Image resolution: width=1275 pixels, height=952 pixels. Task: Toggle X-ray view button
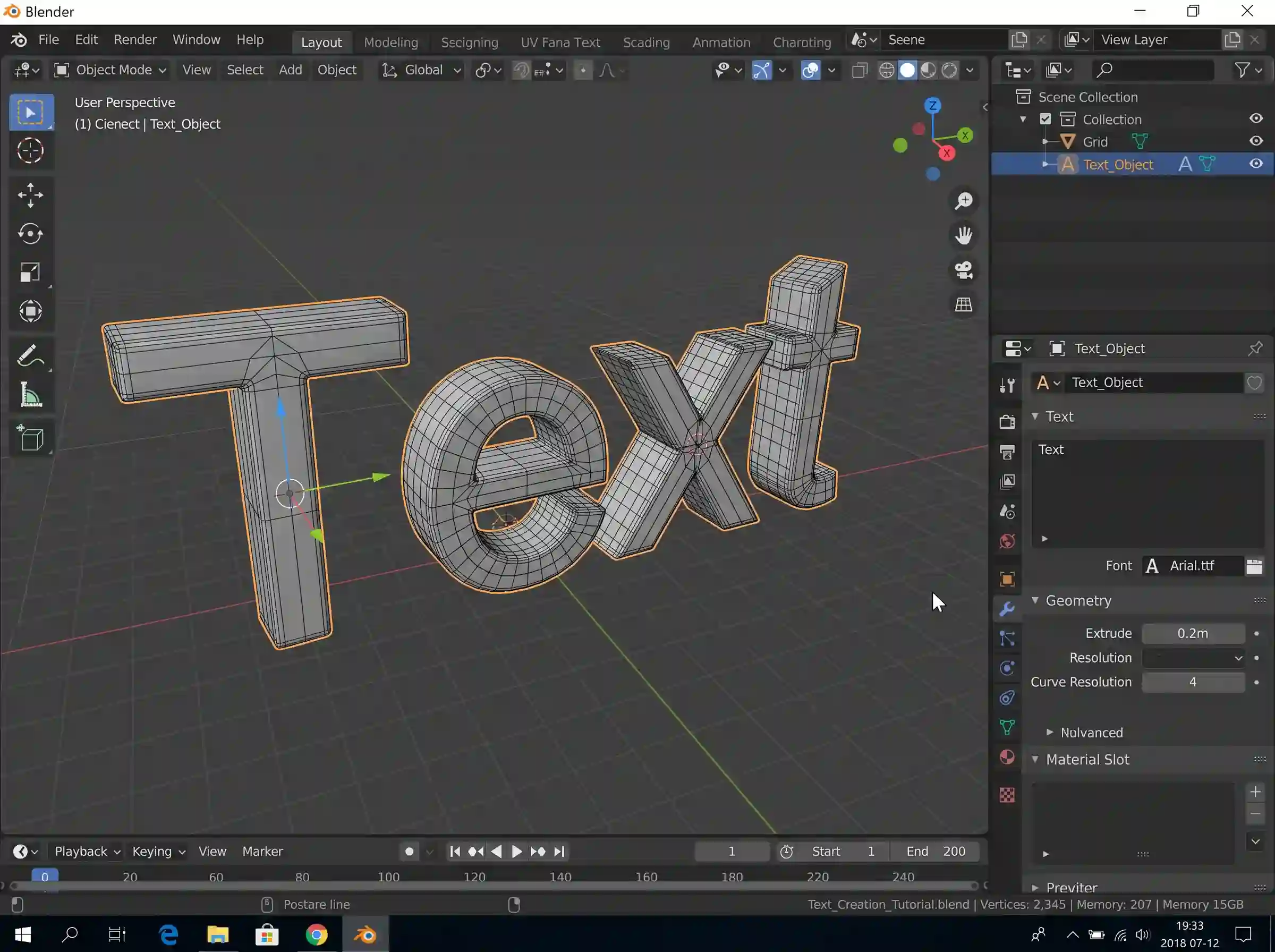pyautogui.click(x=860, y=70)
